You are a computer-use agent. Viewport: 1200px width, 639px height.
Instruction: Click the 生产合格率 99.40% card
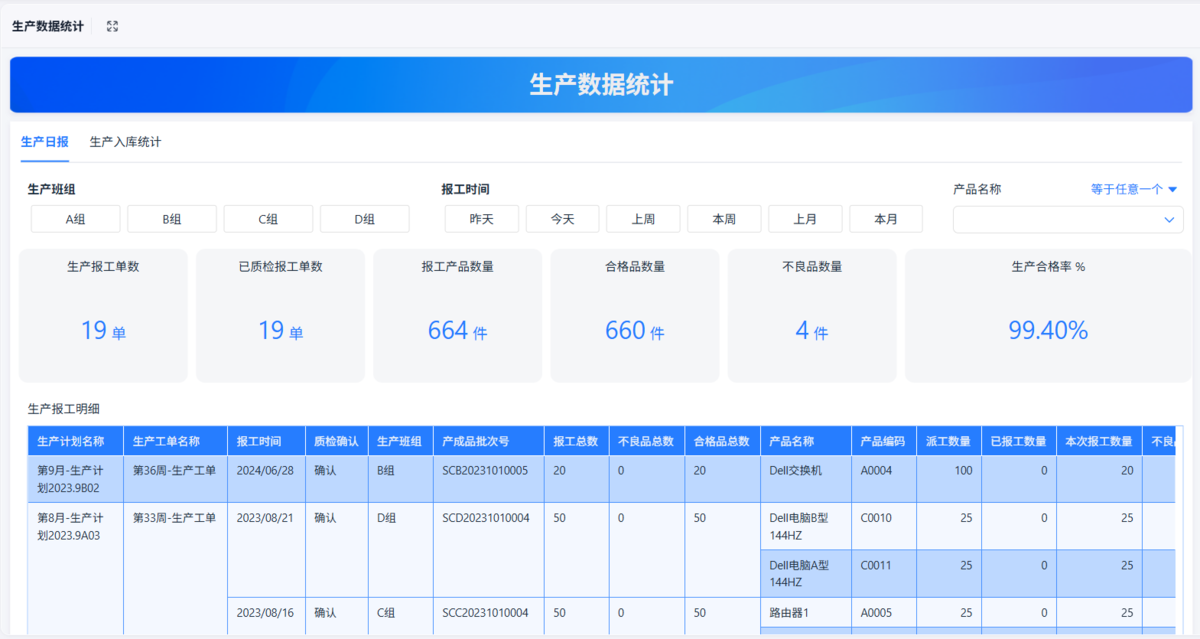coord(1048,315)
